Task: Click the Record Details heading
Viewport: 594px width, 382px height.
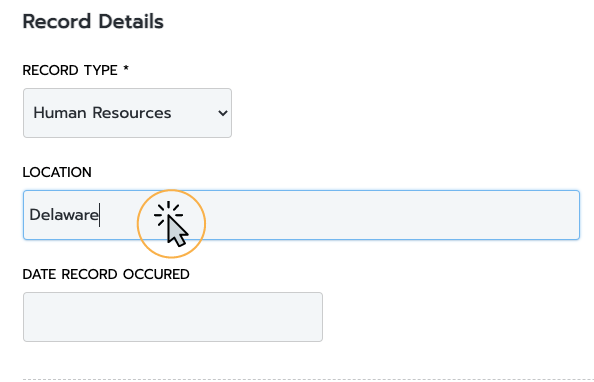Action: click(93, 22)
